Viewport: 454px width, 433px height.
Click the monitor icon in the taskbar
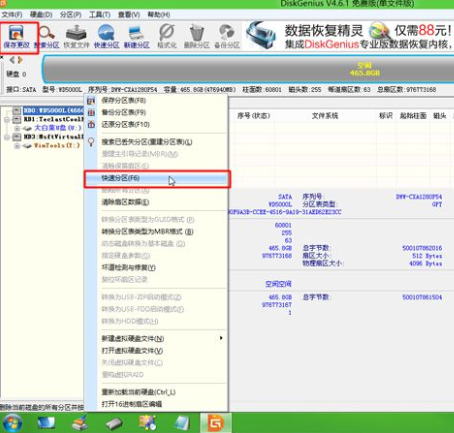point(46,423)
